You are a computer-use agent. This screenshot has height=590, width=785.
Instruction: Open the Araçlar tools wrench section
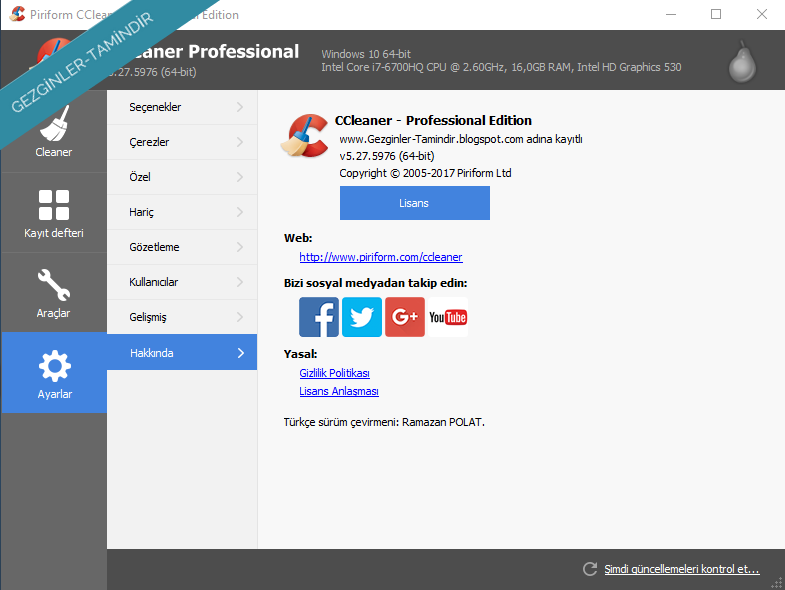tap(54, 293)
